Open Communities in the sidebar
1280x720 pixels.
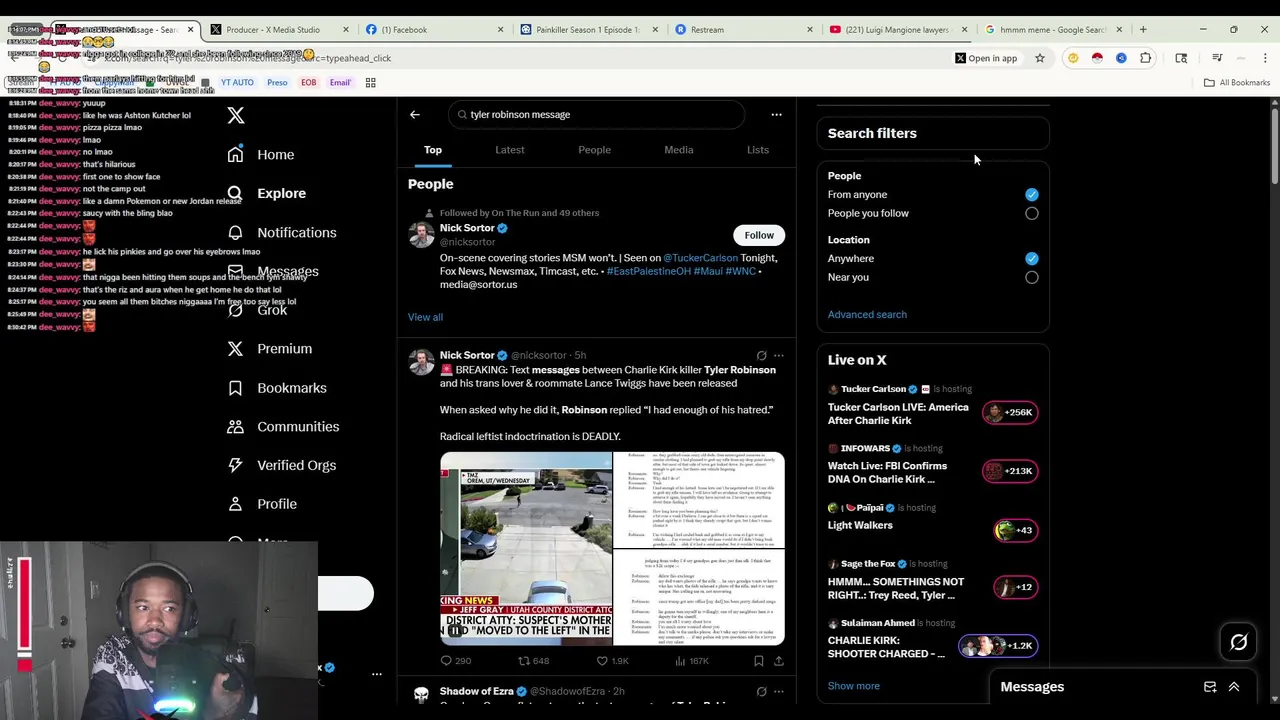pos(283,426)
